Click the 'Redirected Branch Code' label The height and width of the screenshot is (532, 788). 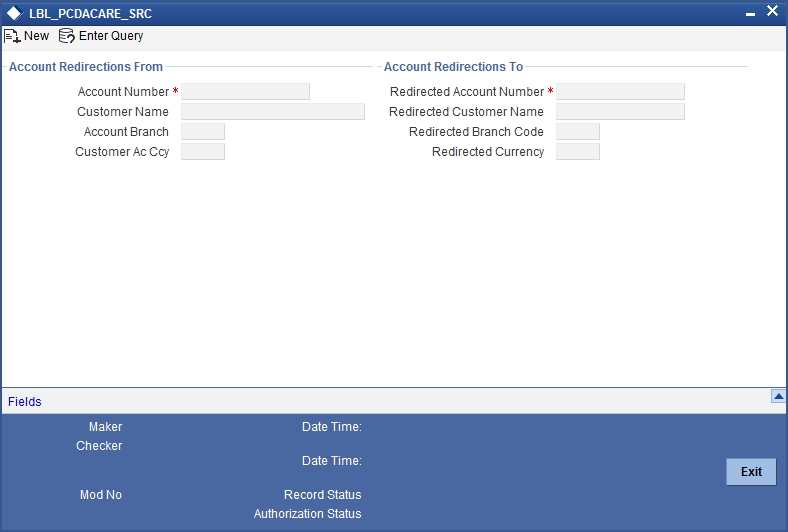point(476,132)
